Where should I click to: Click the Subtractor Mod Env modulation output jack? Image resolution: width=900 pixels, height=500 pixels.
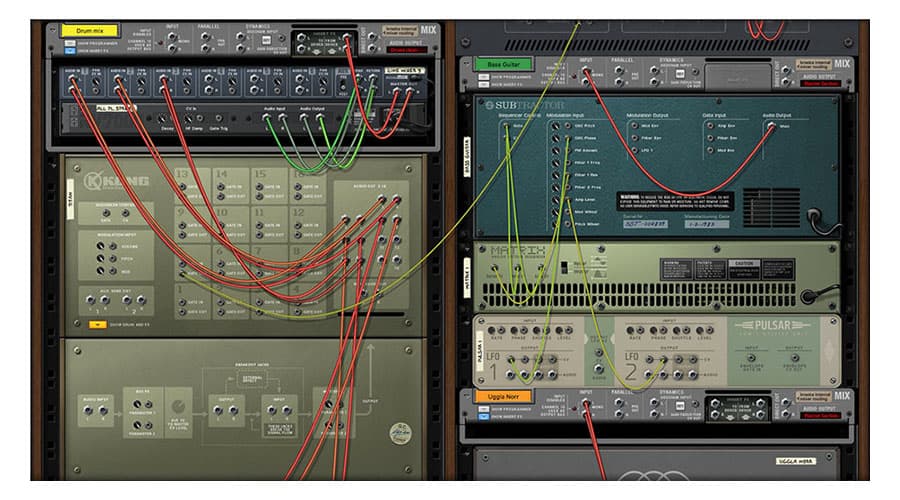point(633,126)
